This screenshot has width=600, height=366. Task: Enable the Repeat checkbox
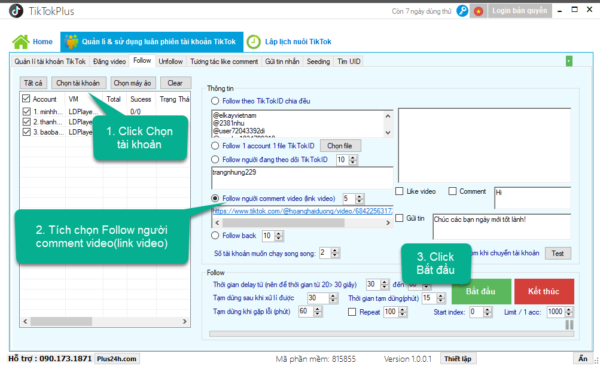[x=352, y=312]
